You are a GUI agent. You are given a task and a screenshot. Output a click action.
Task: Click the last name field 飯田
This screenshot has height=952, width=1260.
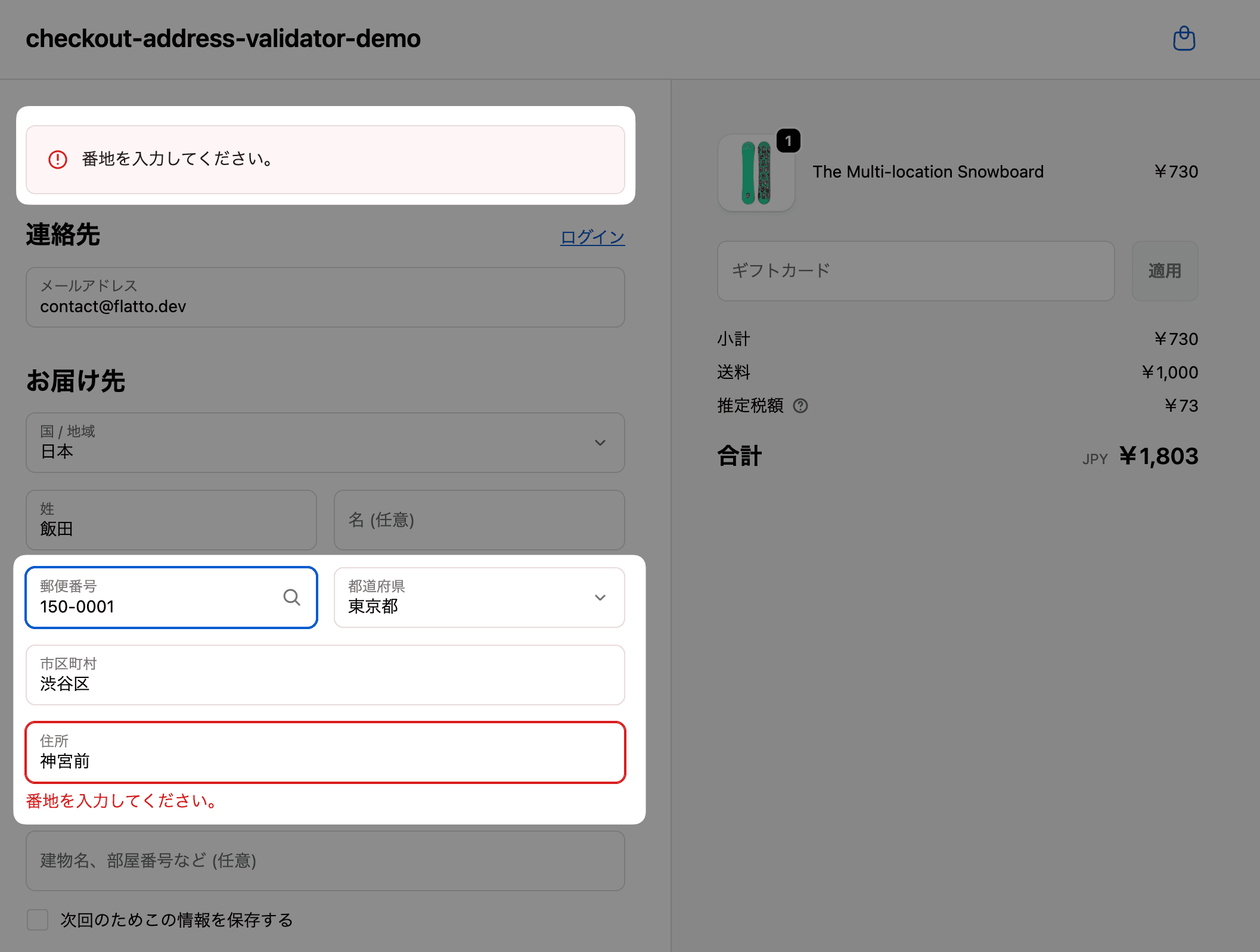click(171, 520)
